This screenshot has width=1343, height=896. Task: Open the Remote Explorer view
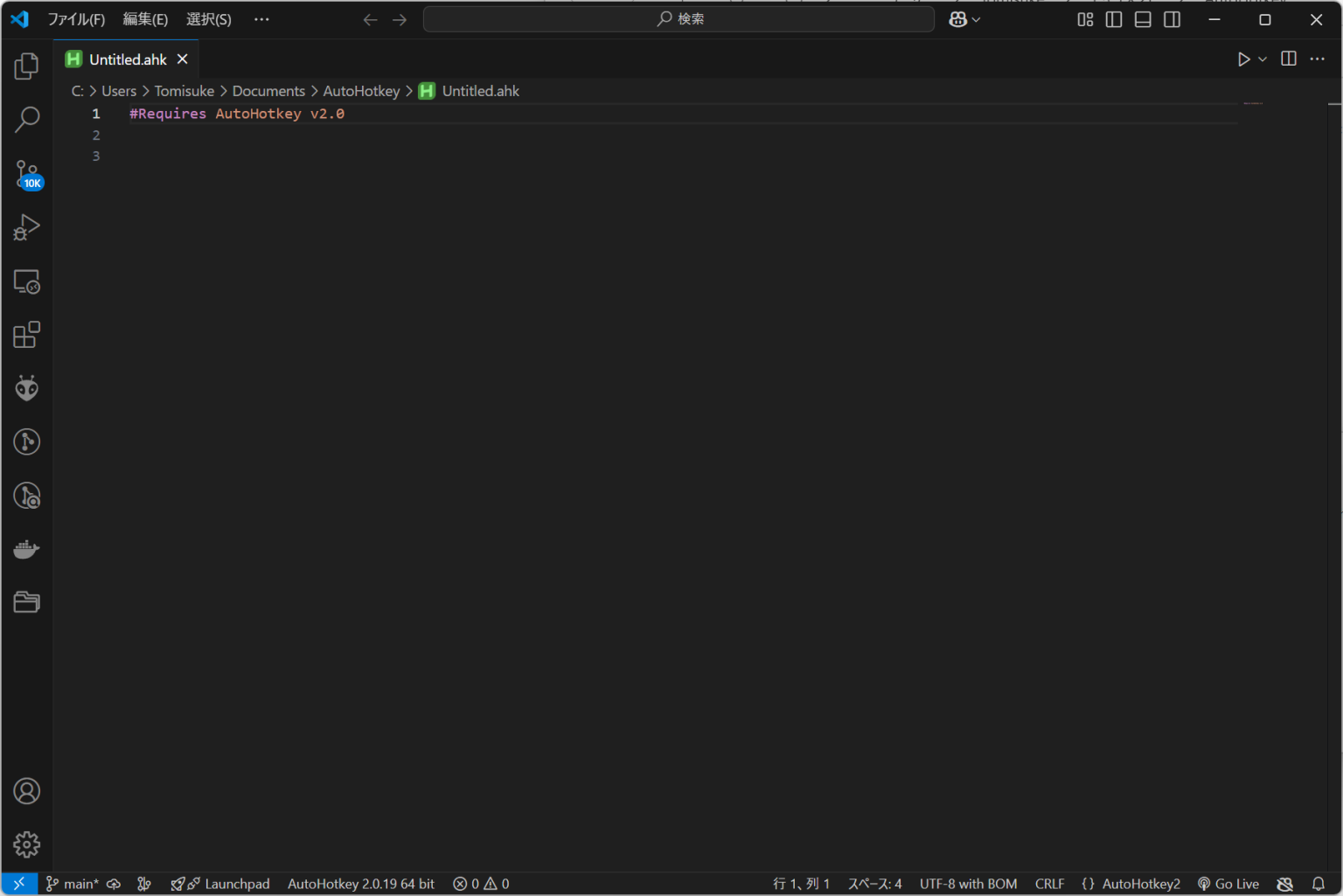point(26,281)
